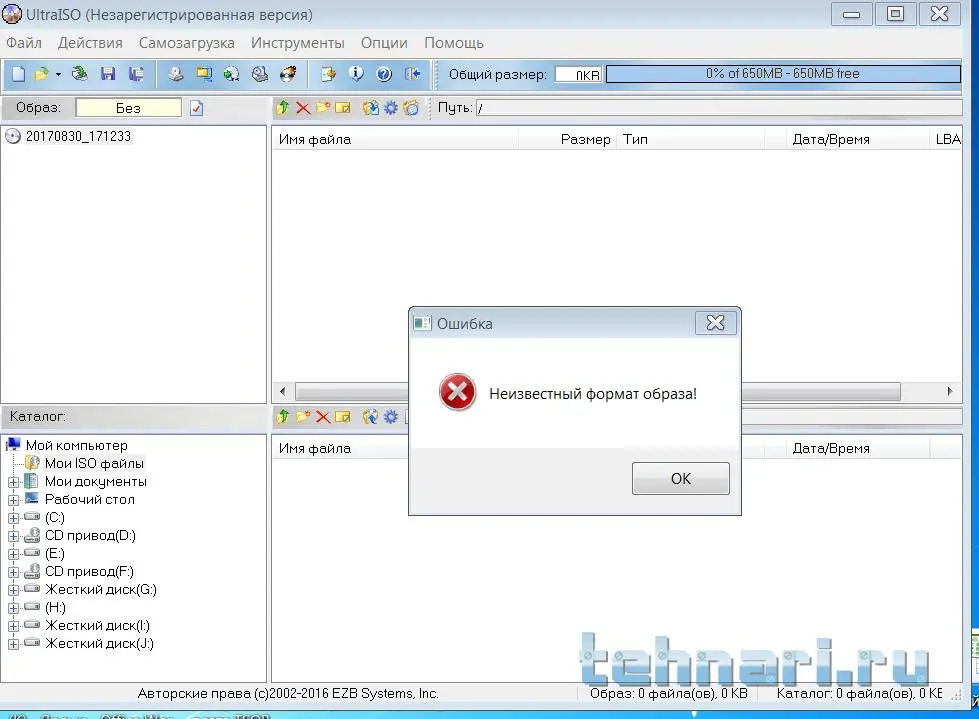Click the Mount to virtual drive icon
This screenshot has height=719, width=979.
260,74
